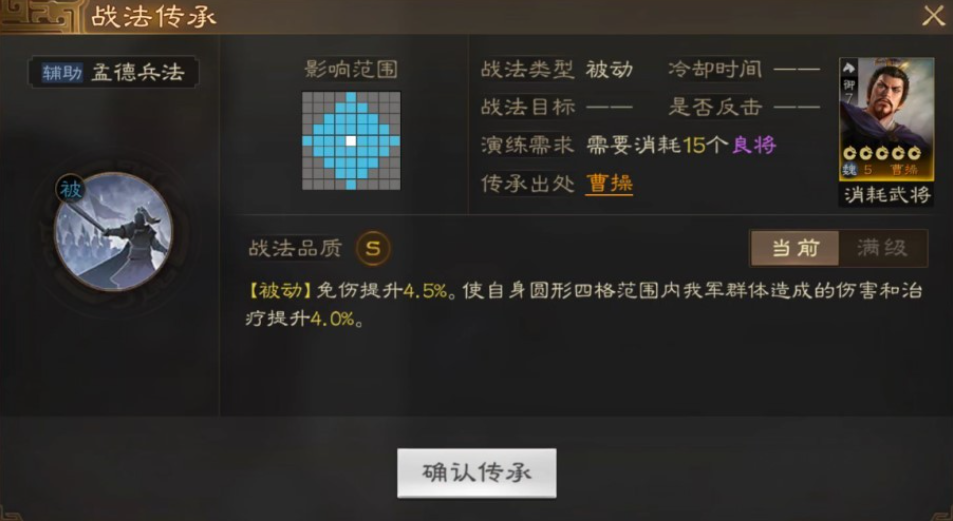Open the 曹操 general portrait card
The image size is (953, 521).
point(887,120)
